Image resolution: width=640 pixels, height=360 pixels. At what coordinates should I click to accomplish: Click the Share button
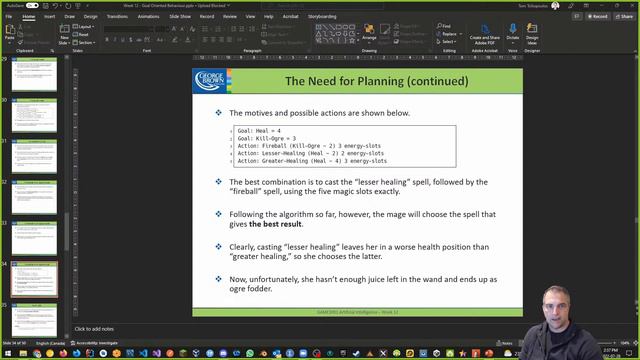tap(624, 17)
